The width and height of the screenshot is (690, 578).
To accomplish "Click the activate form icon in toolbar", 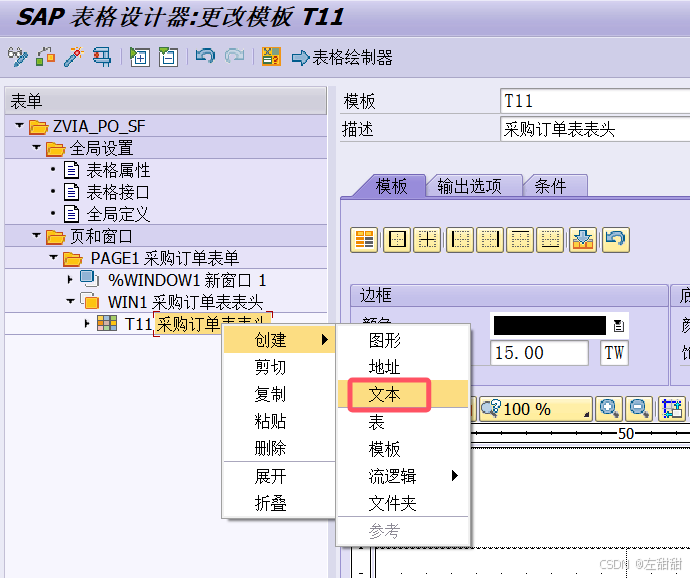I will click(x=46, y=57).
